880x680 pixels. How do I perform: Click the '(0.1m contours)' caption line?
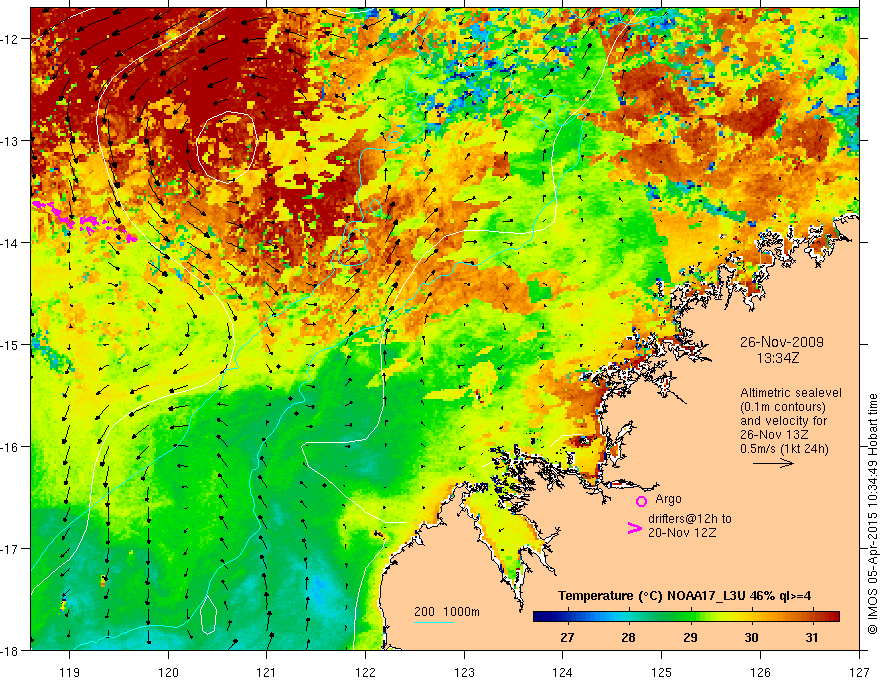(x=783, y=407)
